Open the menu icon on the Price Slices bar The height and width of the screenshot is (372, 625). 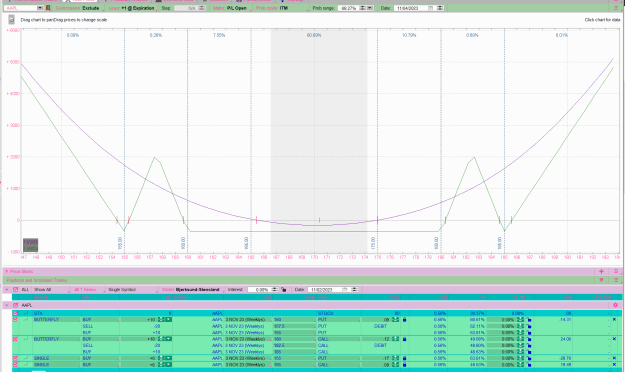(x=616, y=272)
